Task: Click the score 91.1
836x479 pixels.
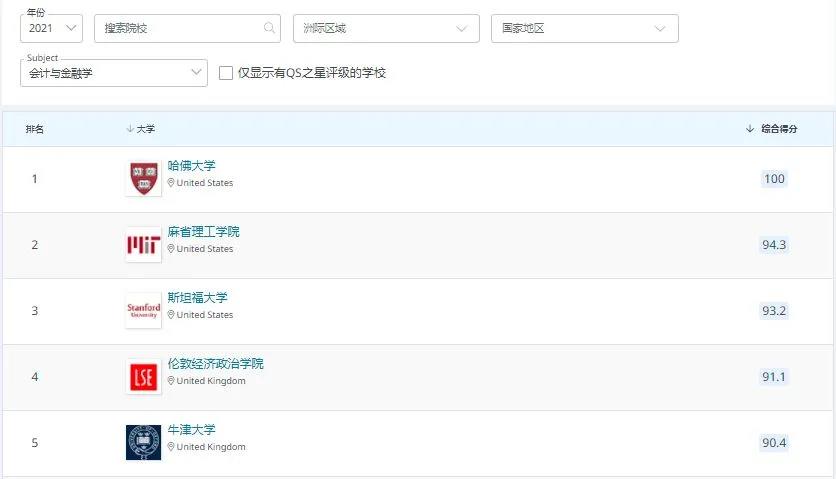Action: pos(774,377)
